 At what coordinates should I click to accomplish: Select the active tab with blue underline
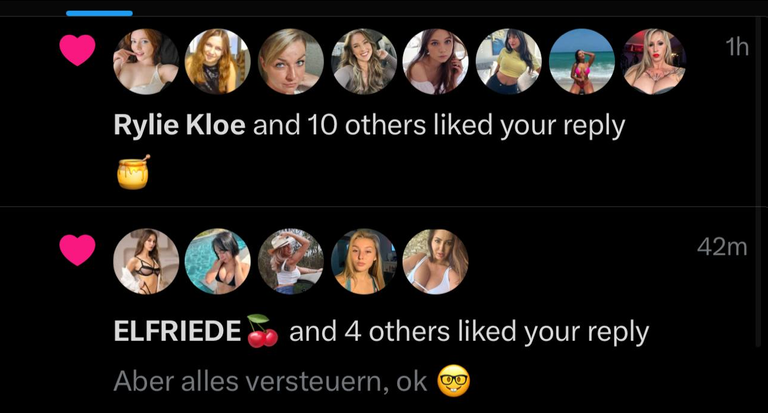click(99, 13)
